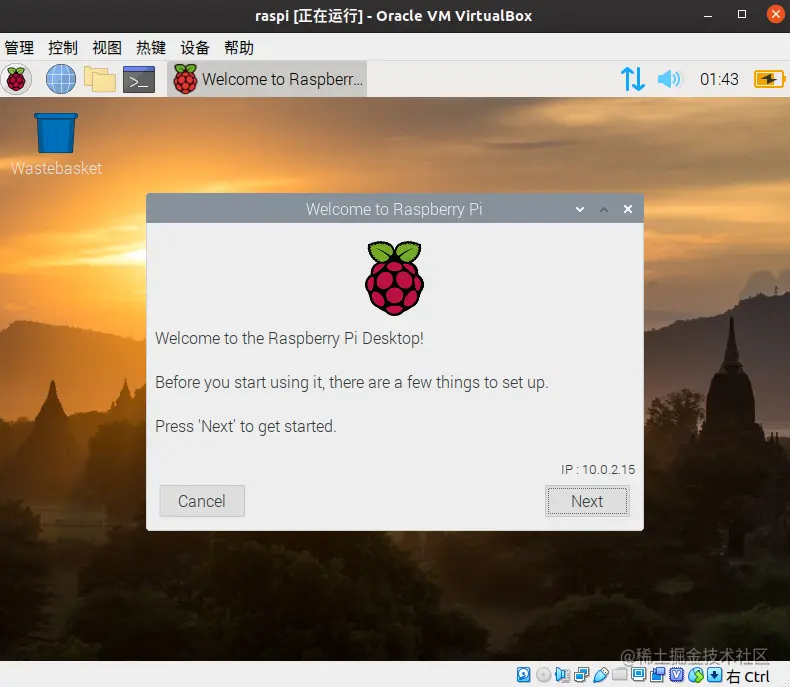The width and height of the screenshot is (790, 687).
Task: Click the CPU virtualization V chip icon
Action: coord(677,674)
